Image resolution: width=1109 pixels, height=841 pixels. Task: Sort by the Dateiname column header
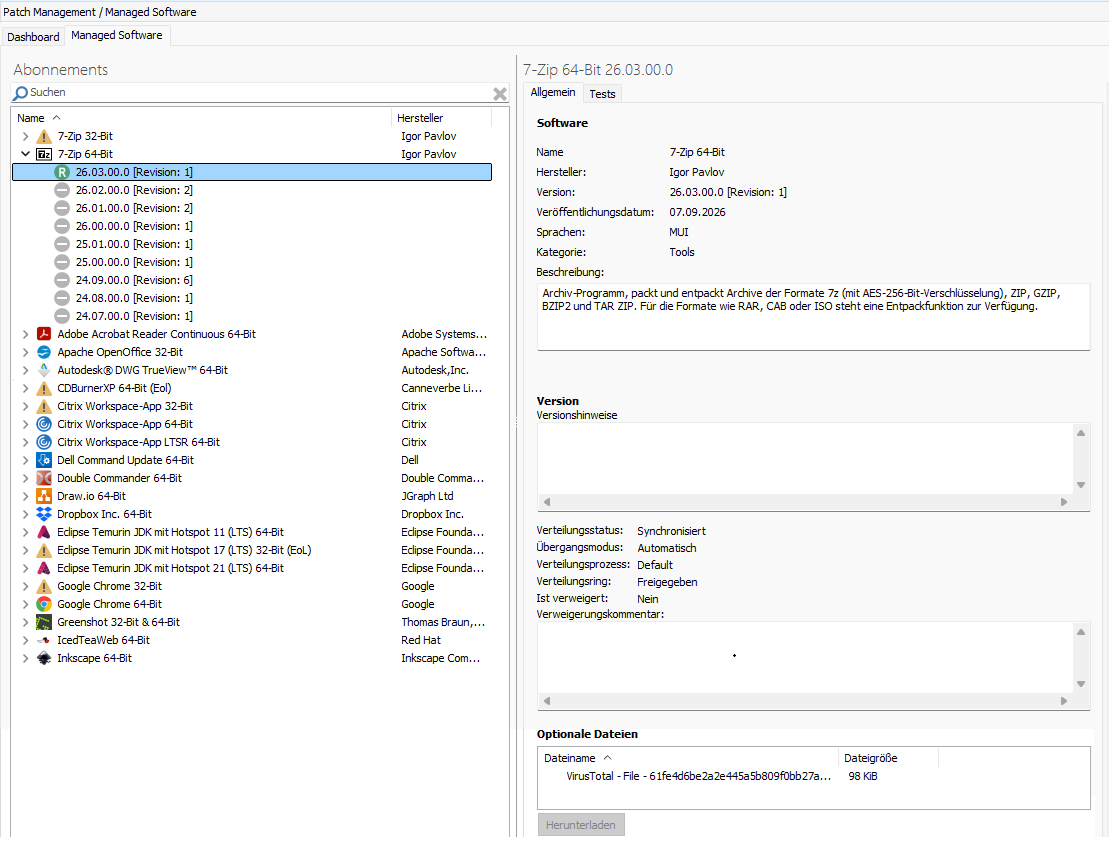tap(688, 758)
